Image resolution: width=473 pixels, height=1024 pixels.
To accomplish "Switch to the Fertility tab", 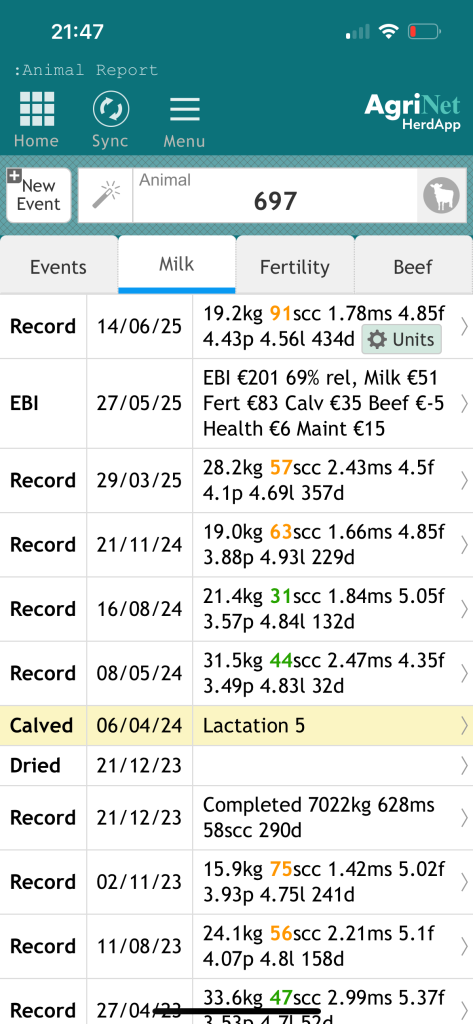I will [295, 265].
